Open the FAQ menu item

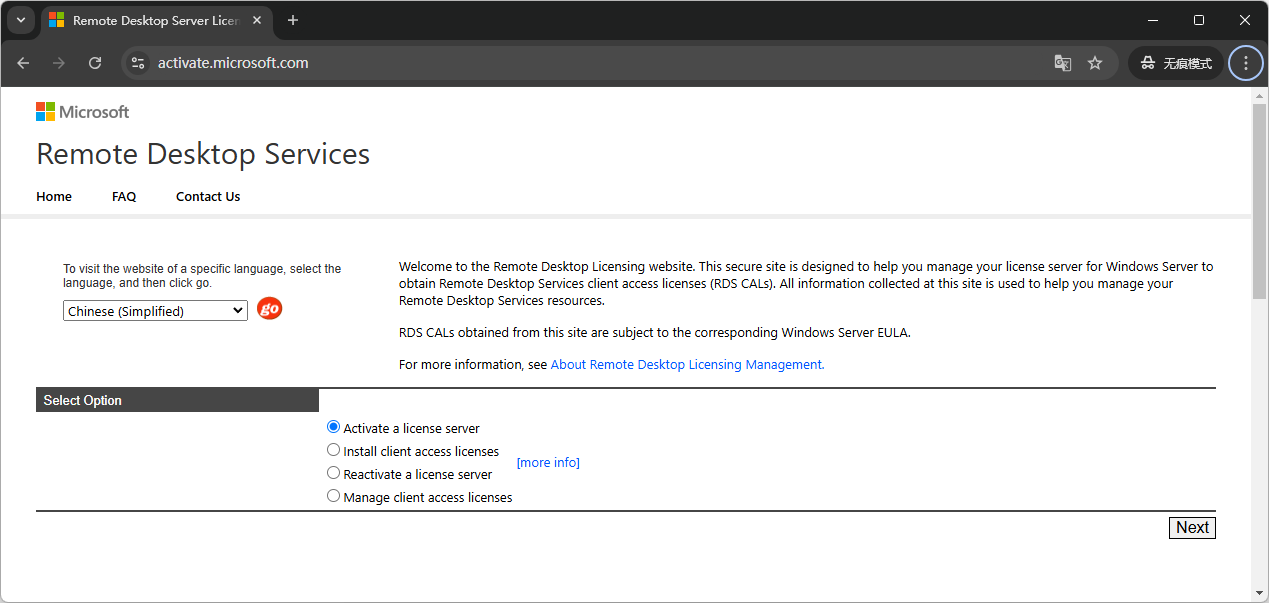coord(124,197)
